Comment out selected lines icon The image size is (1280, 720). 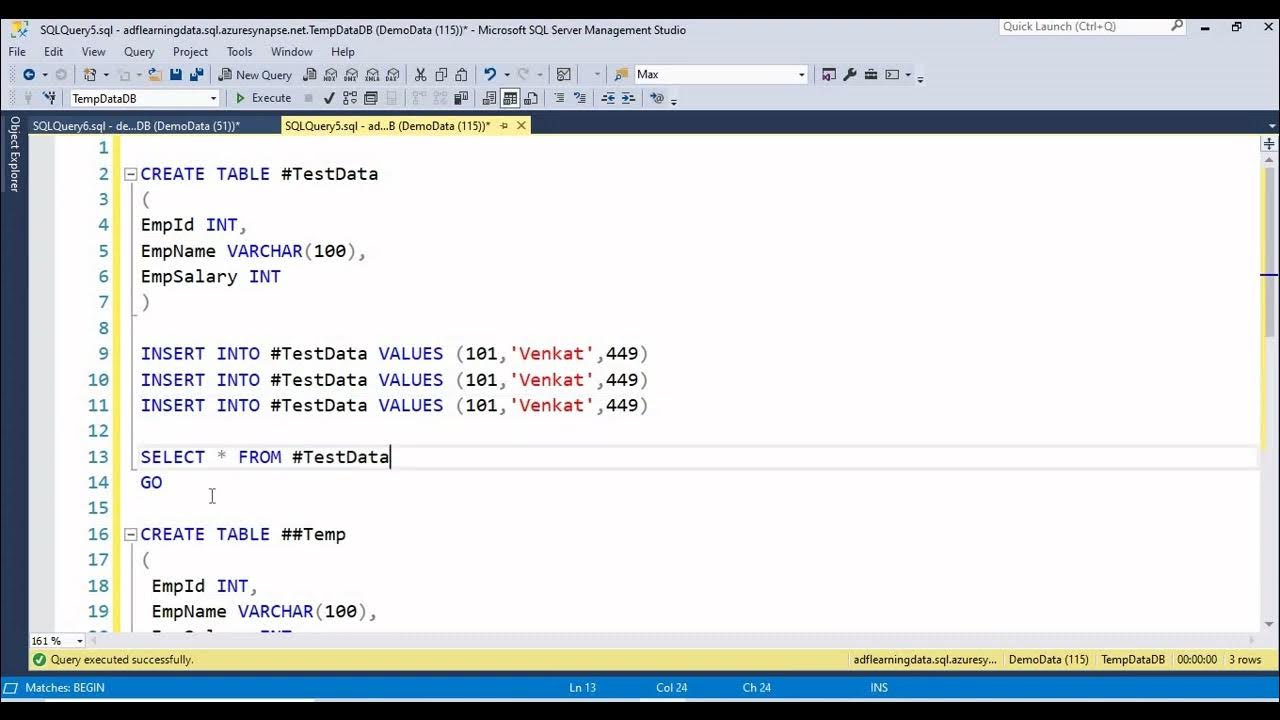pos(558,98)
